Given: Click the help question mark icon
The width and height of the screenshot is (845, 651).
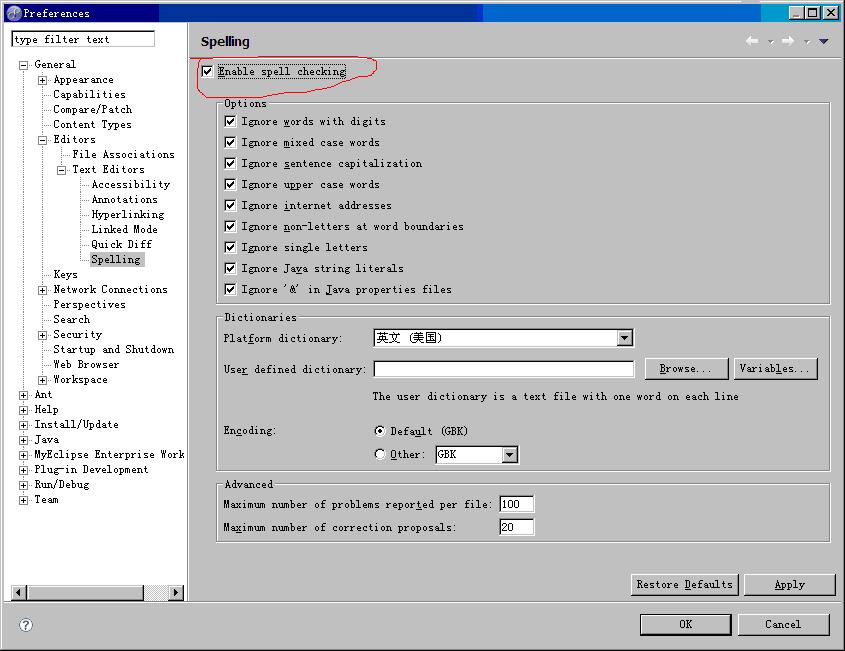Looking at the screenshot, I should tap(26, 624).
